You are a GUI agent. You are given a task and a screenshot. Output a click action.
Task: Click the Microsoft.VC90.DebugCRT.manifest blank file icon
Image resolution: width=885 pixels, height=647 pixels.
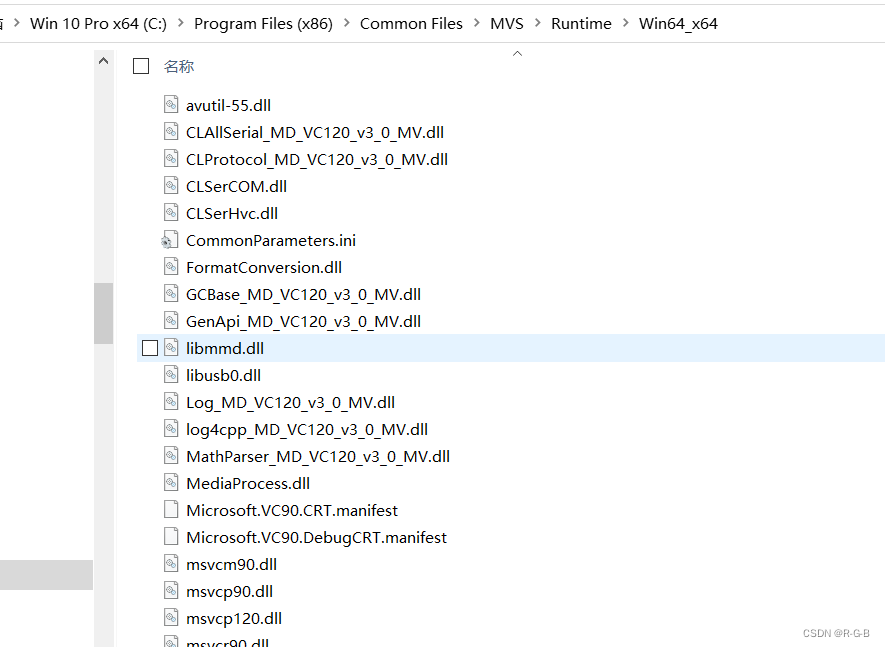tap(171, 537)
